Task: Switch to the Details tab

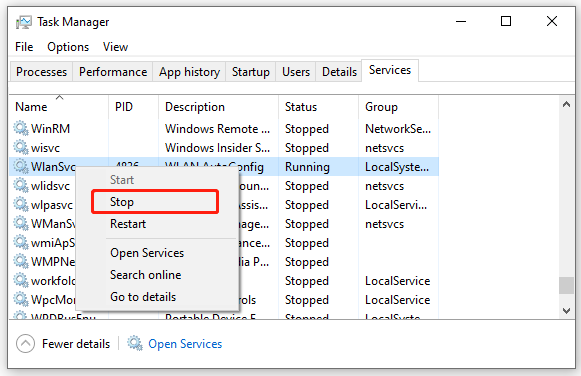Action: click(339, 71)
